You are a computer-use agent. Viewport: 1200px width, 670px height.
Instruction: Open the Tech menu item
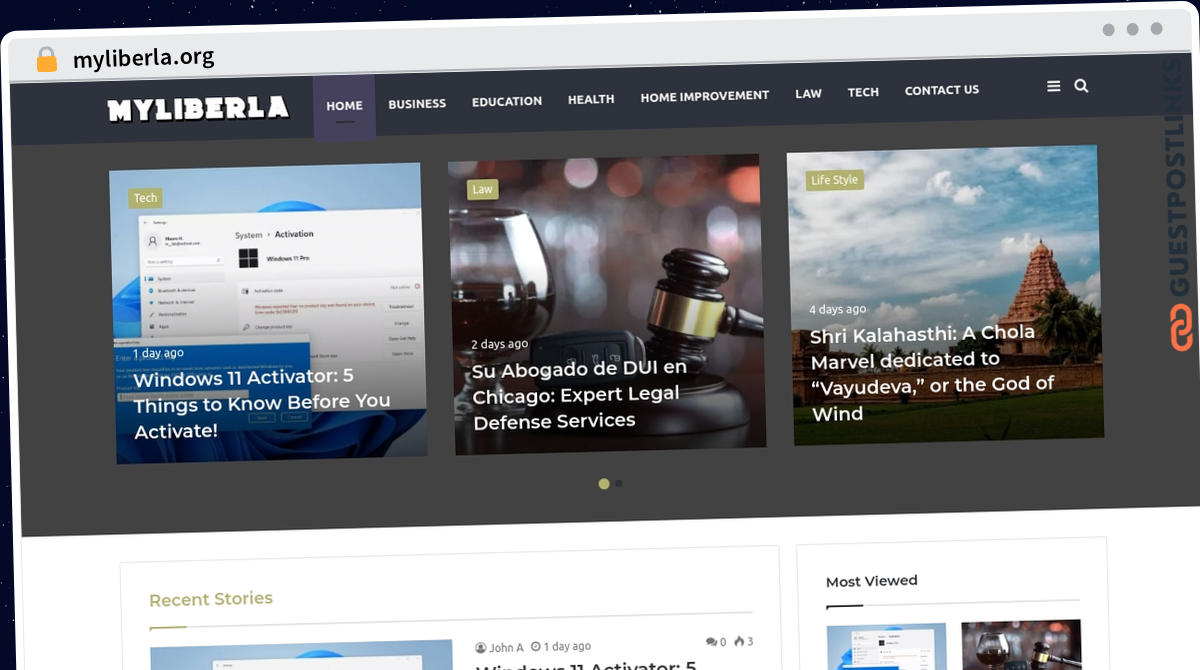(x=863, y=92)
